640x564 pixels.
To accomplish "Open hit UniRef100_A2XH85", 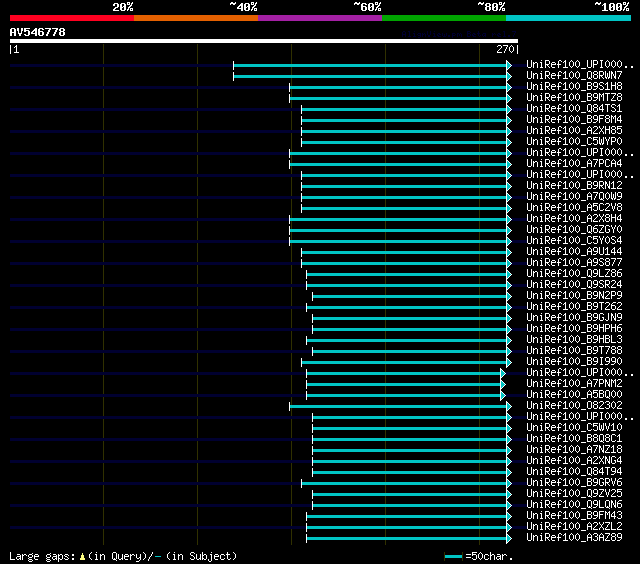I will point(574,131).
